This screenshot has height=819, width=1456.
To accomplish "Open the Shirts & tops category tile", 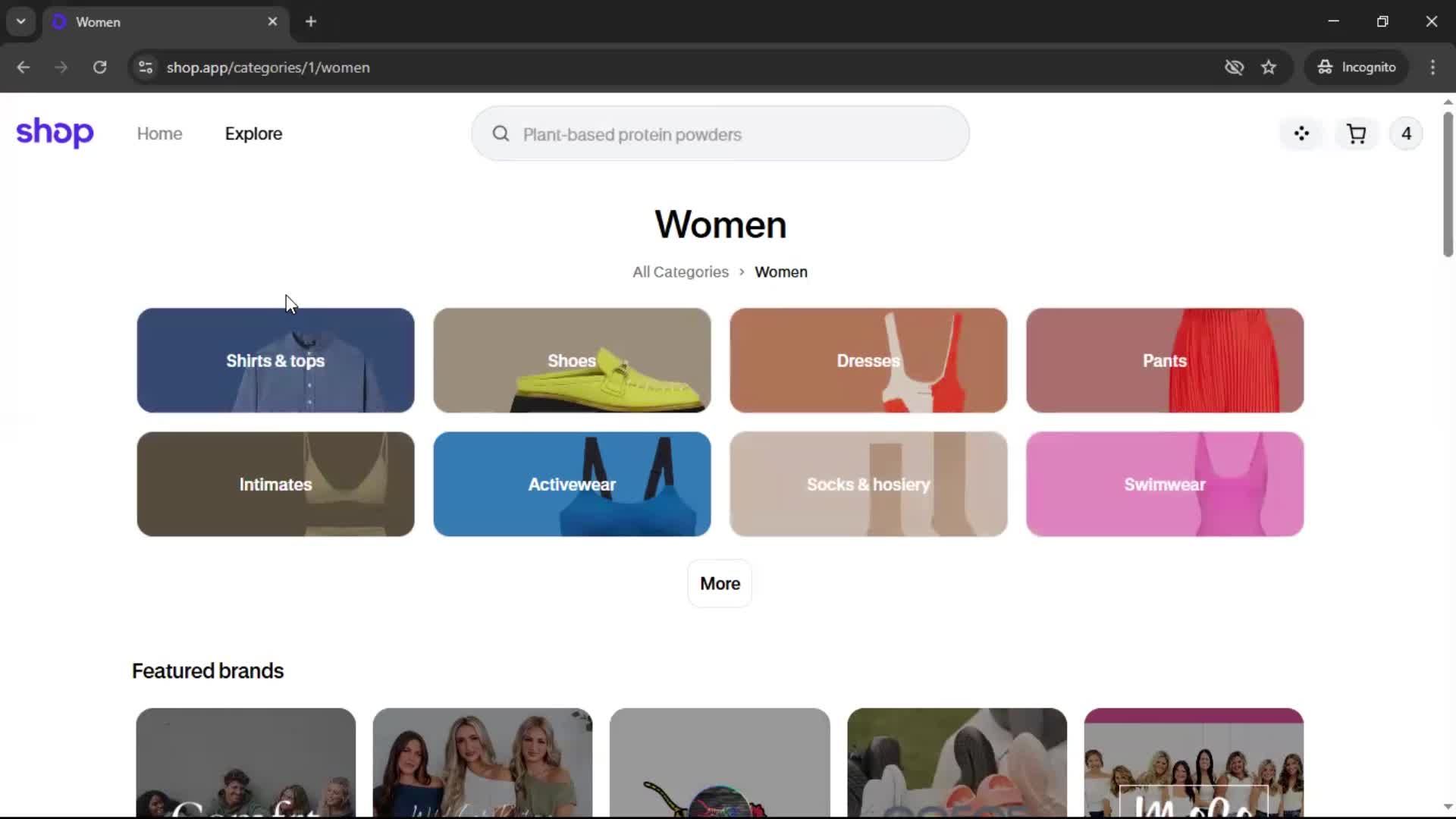I will (x=275, y=360).
